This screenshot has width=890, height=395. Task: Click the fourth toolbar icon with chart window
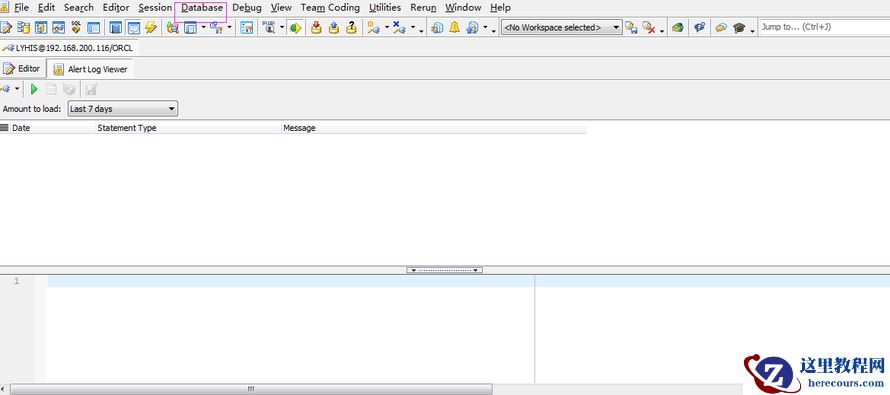pyautogui.click(x=58, y=27)
